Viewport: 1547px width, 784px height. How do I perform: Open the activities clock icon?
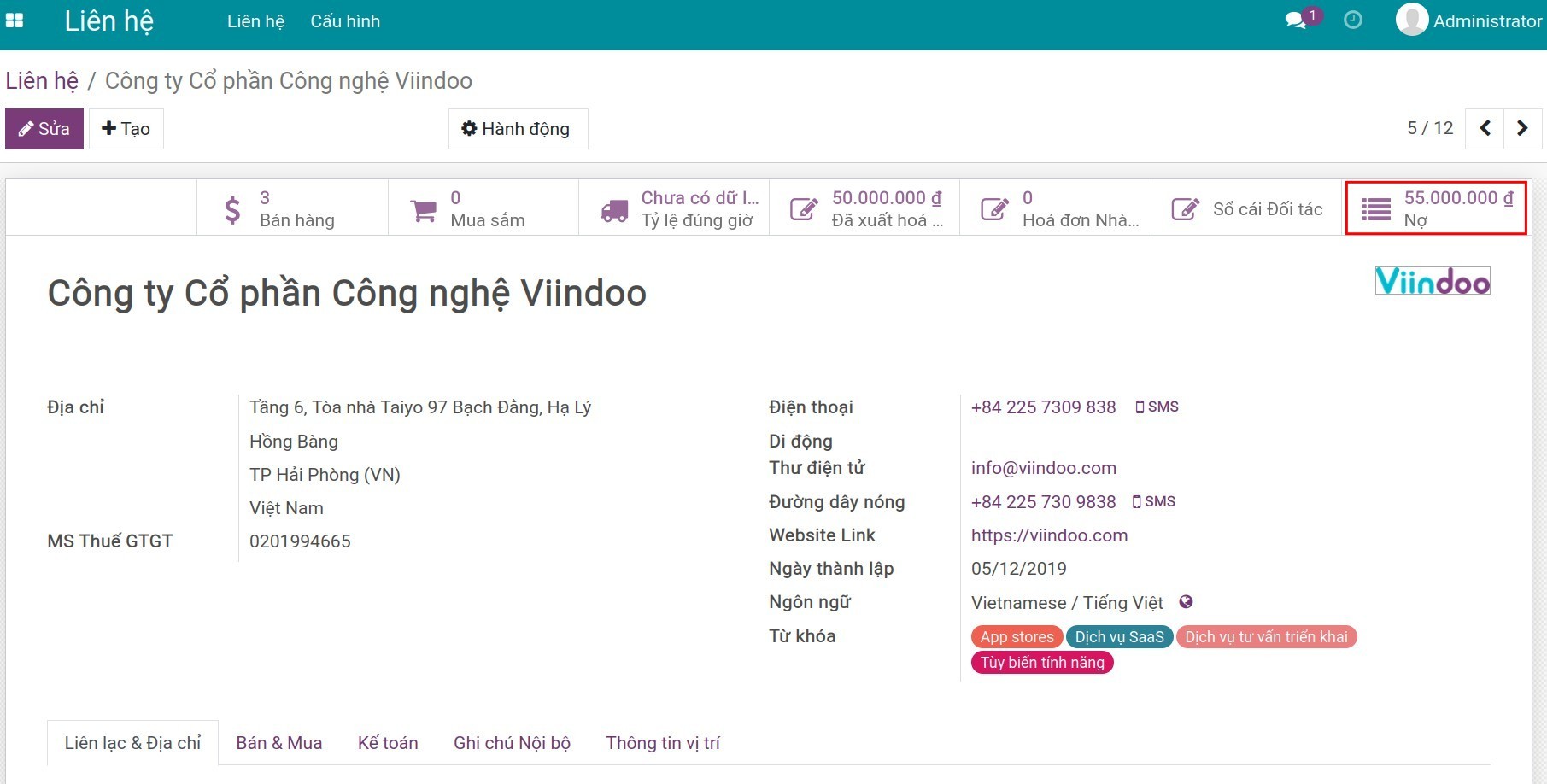(1352, 19)
